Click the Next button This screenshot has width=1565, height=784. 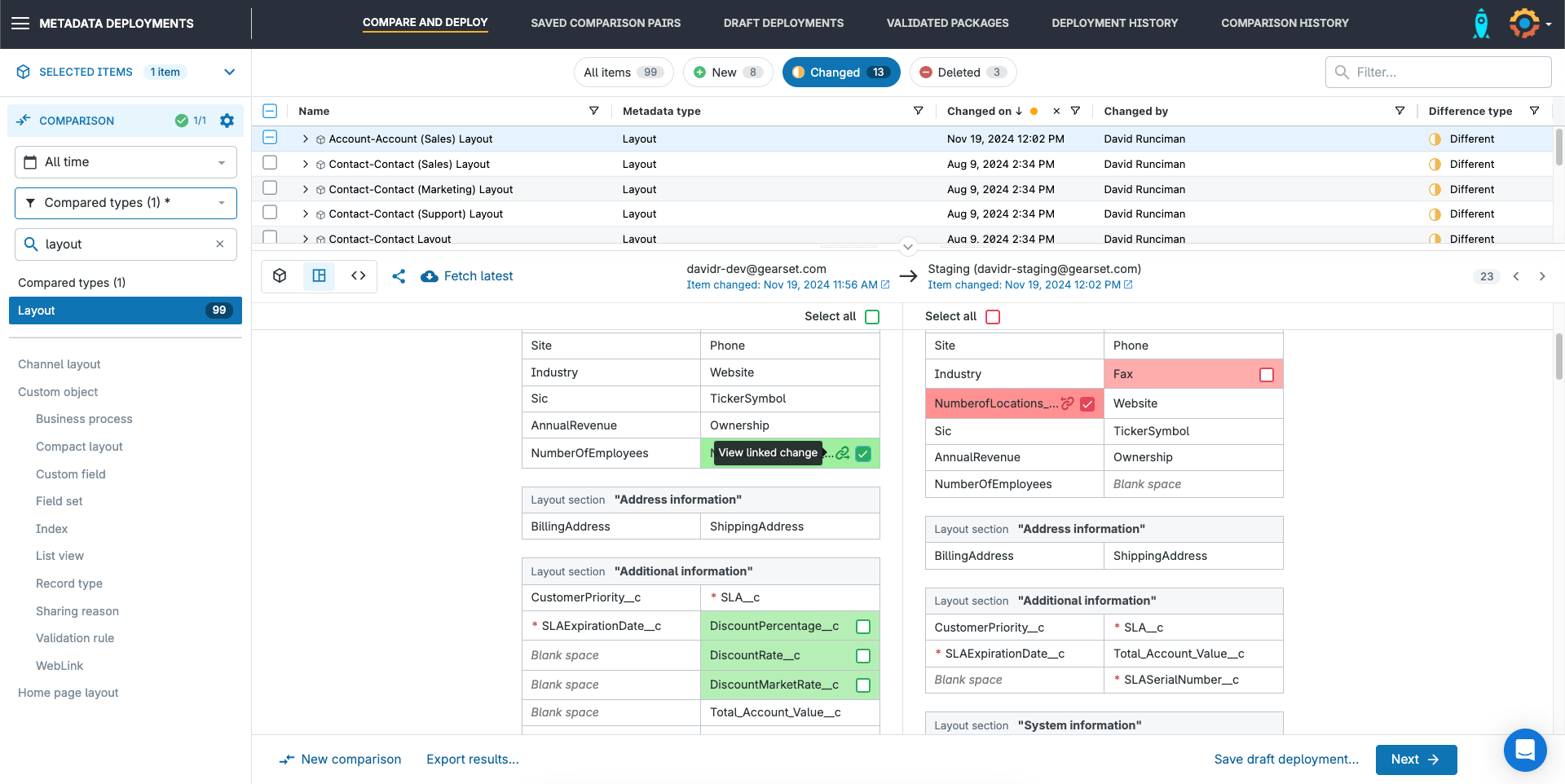[1415, 760]
